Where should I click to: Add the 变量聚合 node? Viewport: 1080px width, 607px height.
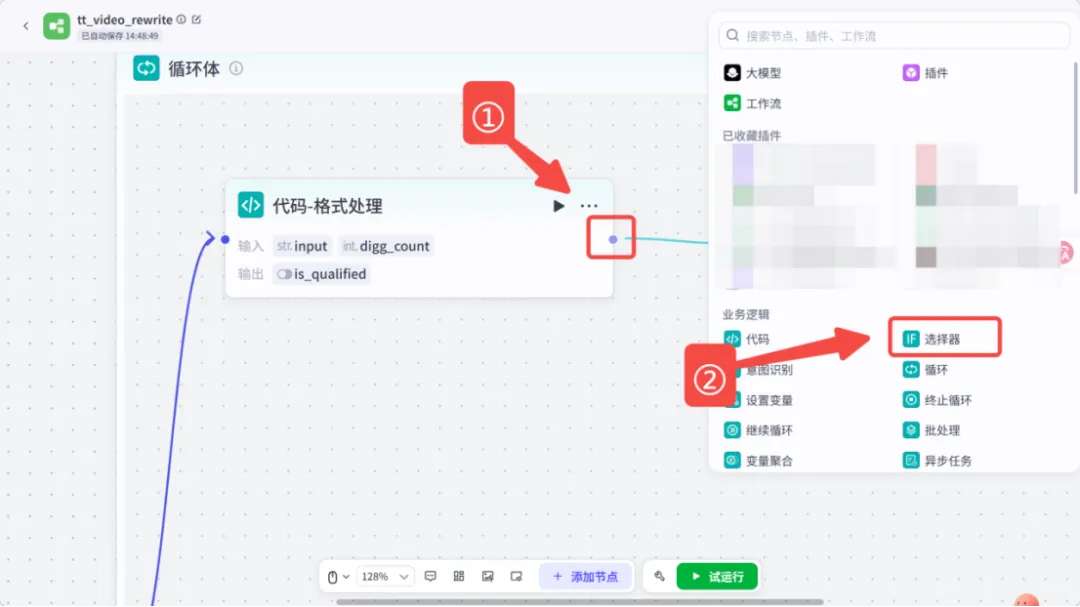pos(758,461)
